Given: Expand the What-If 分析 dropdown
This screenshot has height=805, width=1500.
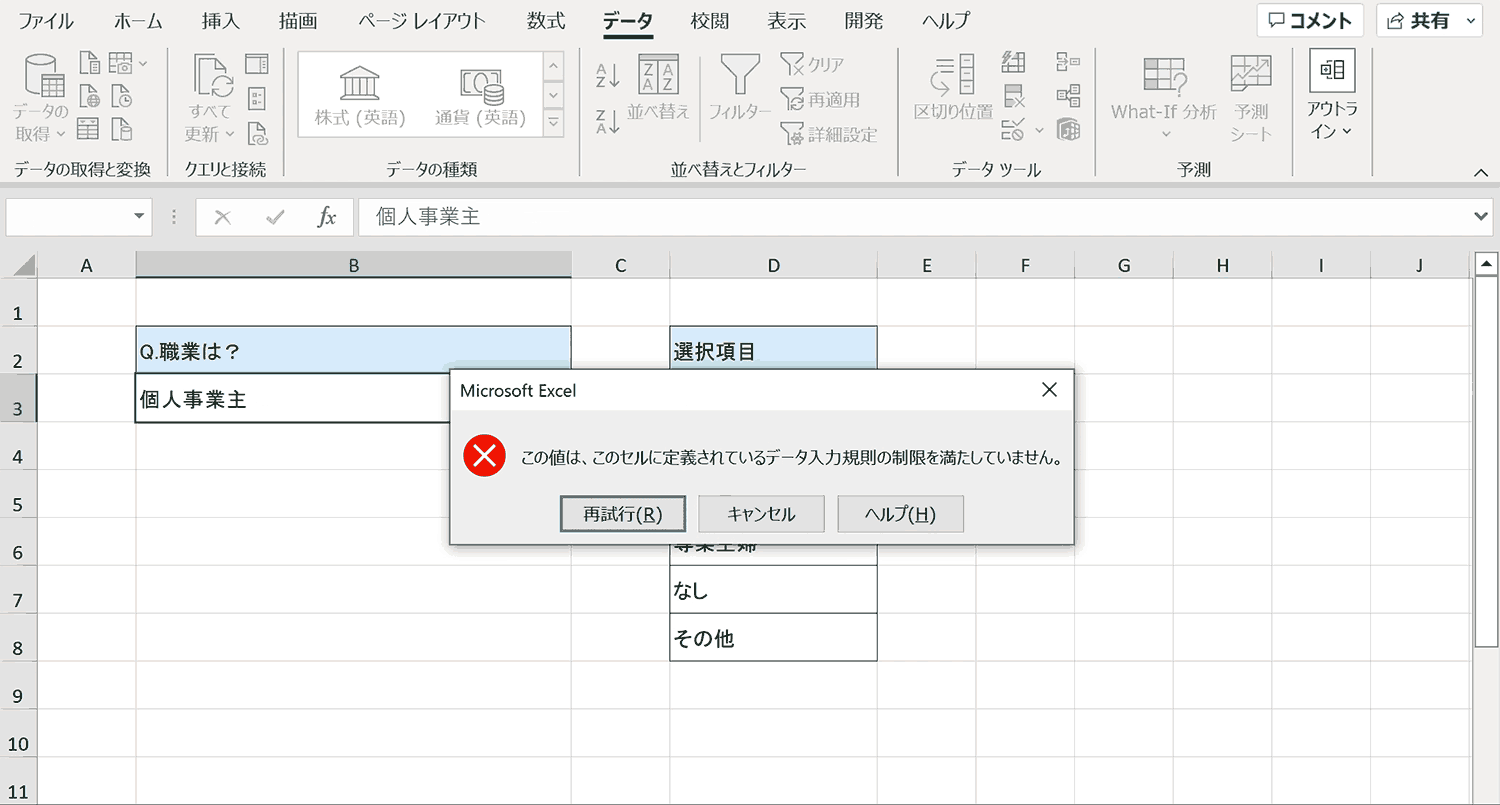Looking at the screenshot, I should point(1164,133).
